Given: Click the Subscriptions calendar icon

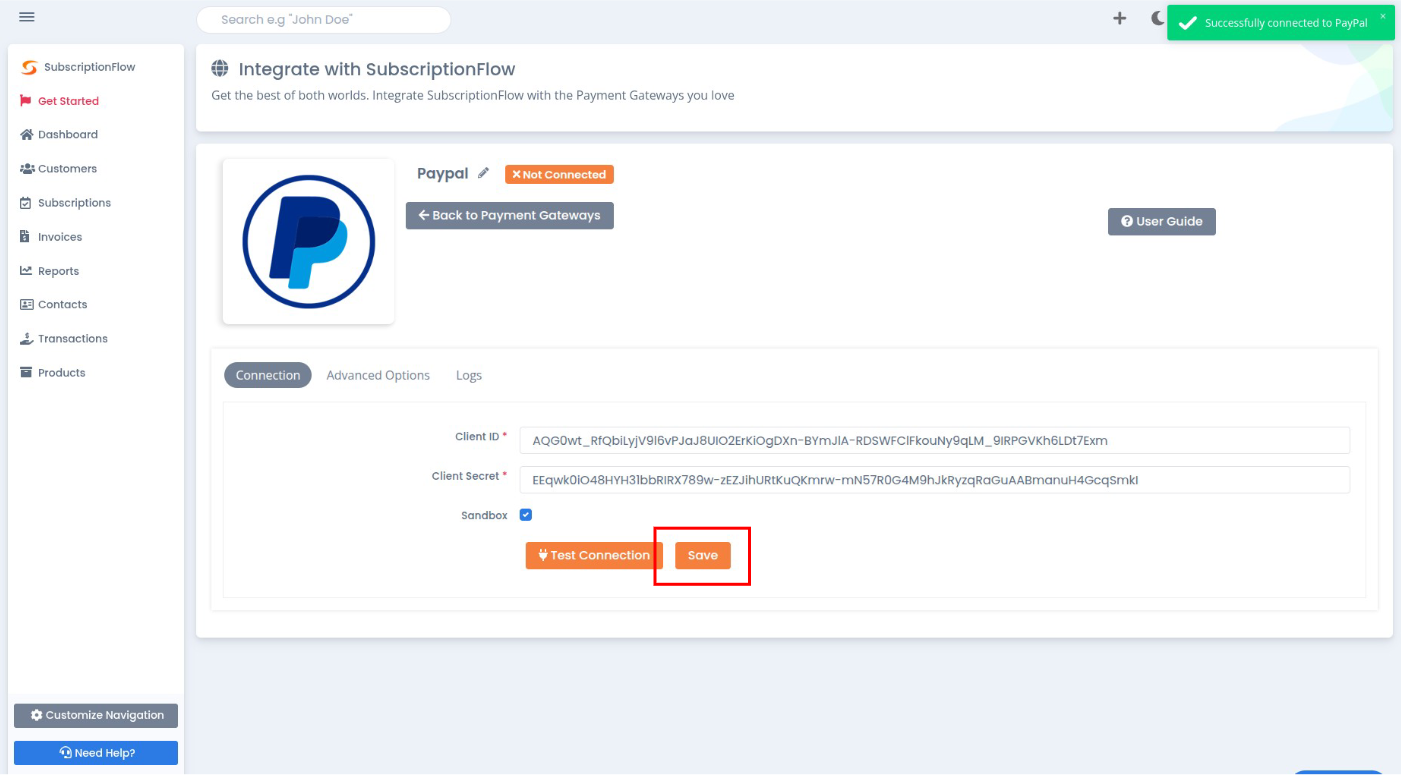Looking at the screenshot, I should point(26,203).
